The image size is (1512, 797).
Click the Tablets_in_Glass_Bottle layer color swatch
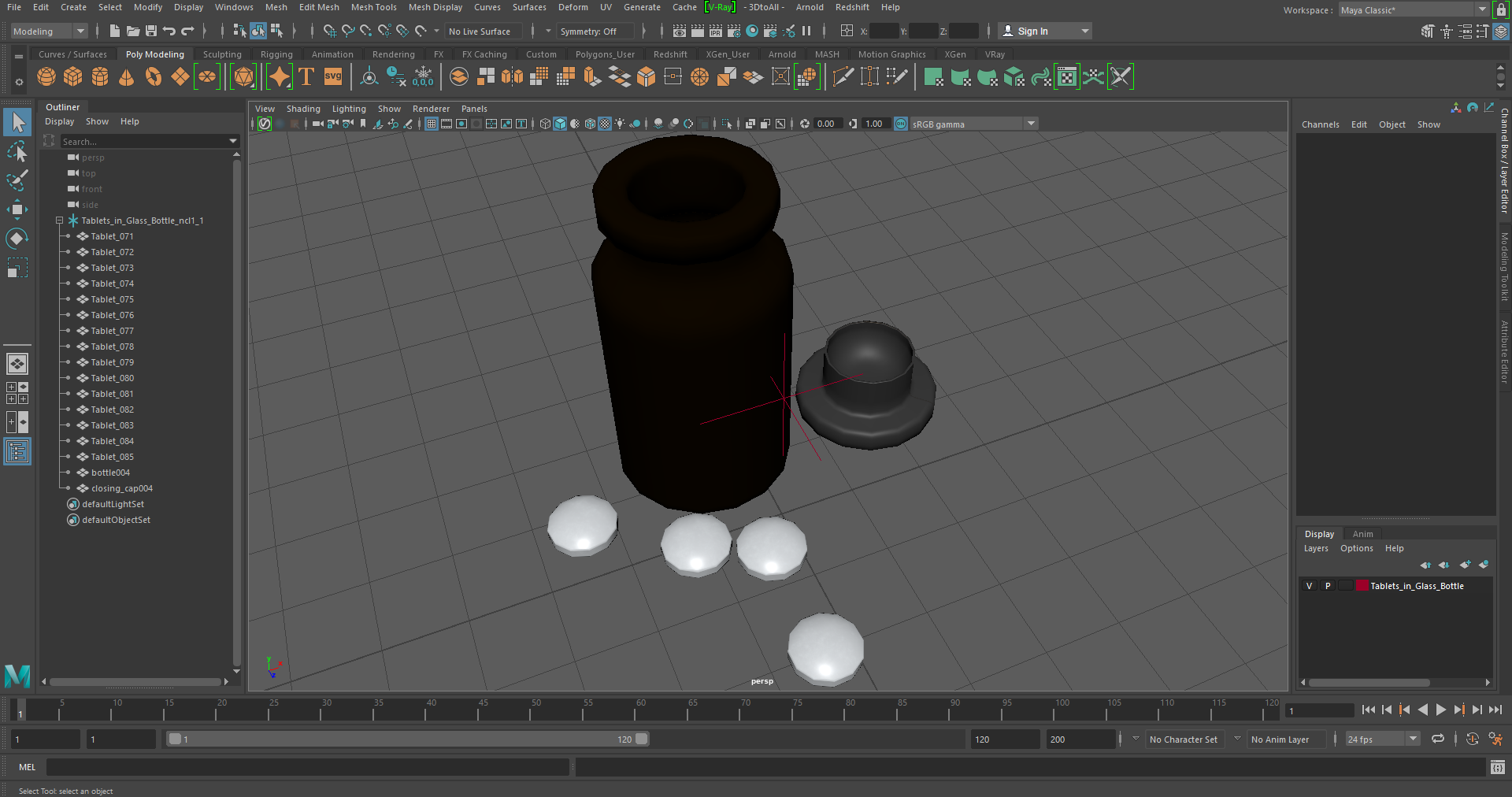tap(1362, 585)
